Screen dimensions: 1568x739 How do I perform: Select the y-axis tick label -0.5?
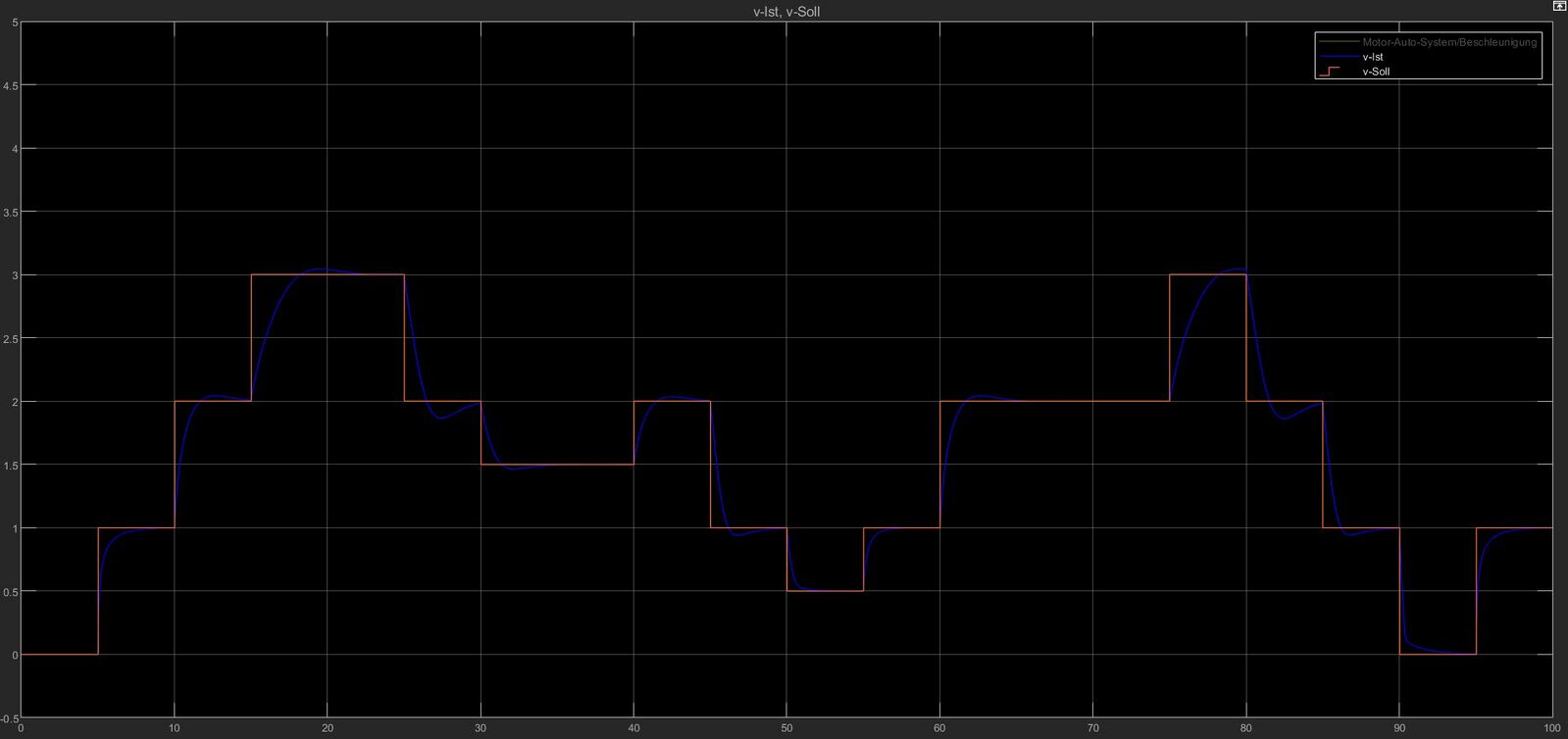[10, 717]
